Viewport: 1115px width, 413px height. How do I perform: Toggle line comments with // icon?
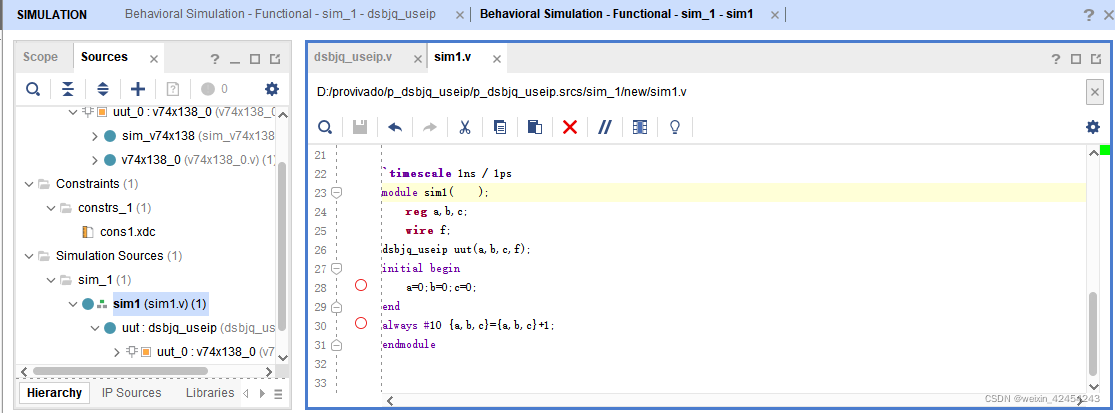[605, 127]
